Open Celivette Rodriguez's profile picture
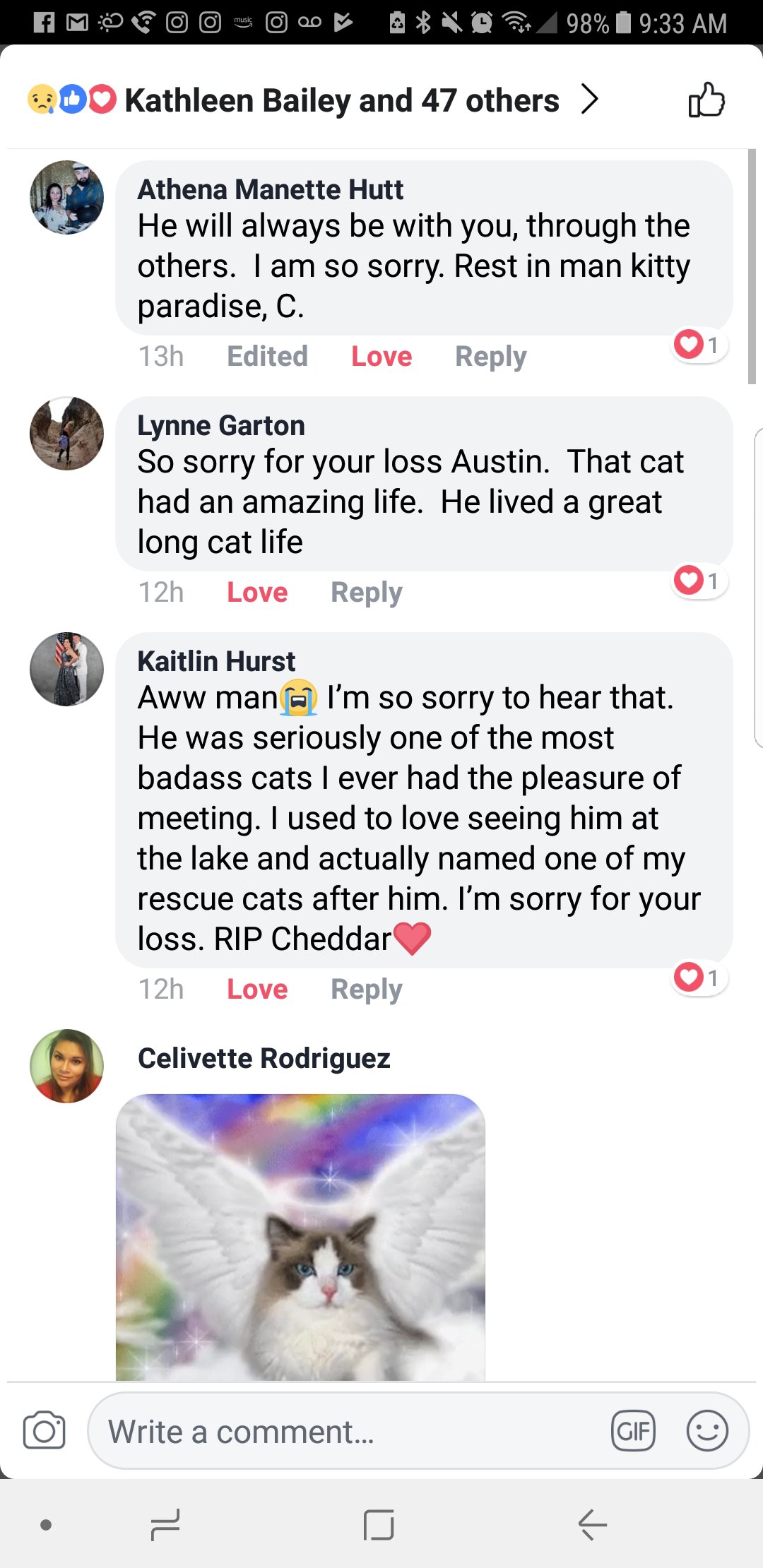Image resolution: width=763 pixels, height=1568 pixels. 66,1066
